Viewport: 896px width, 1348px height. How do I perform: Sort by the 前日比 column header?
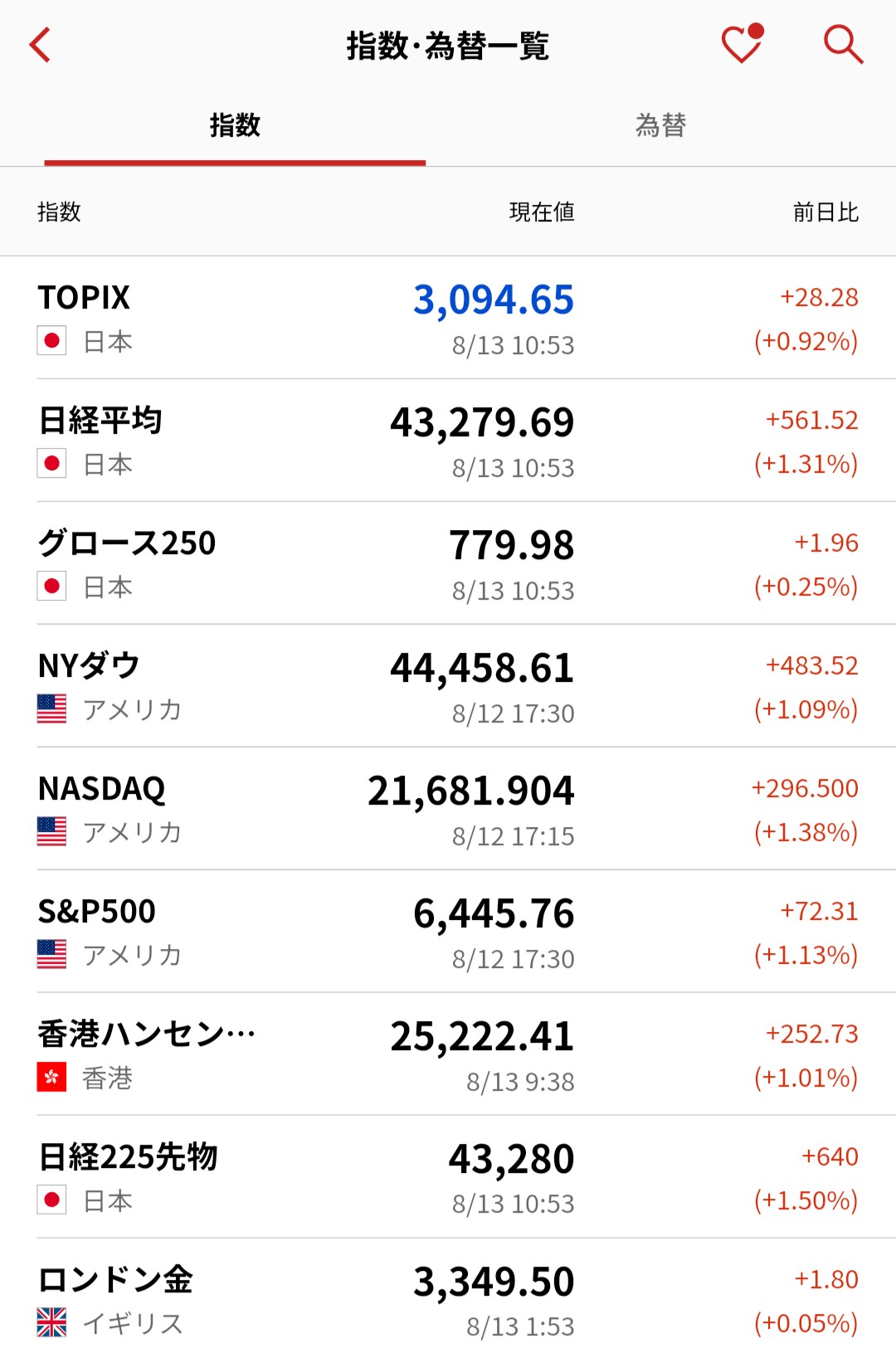coord(825,212)
